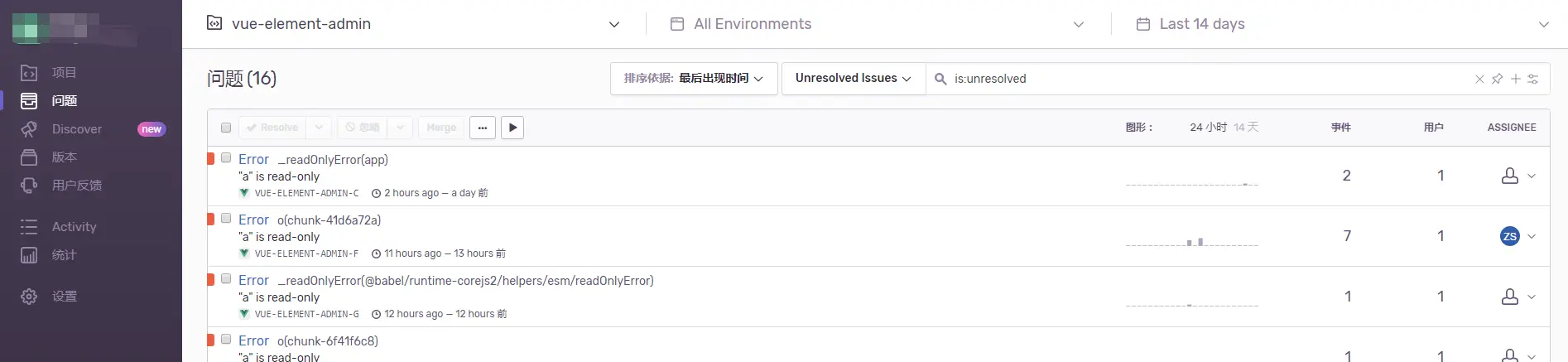The image size is (1568, 362).
Task: Click the ZS assignee avatar
Action: coord(1510,236)
